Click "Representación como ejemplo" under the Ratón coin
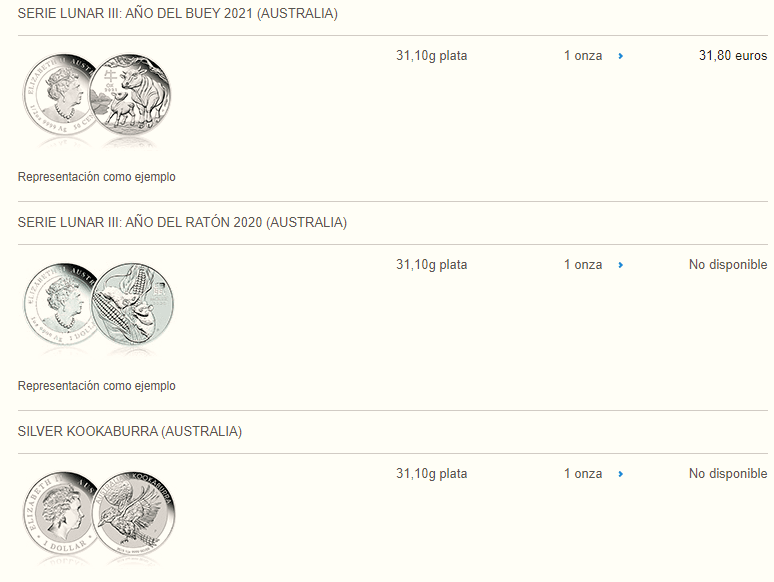The image size is (774, 582). [97, 386]
